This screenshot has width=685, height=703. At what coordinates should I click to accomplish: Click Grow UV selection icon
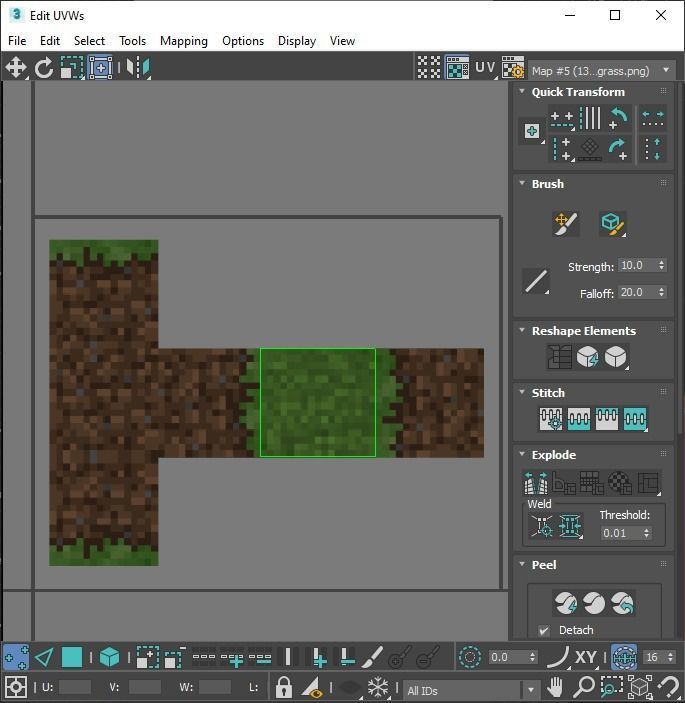tap(147, 657)
